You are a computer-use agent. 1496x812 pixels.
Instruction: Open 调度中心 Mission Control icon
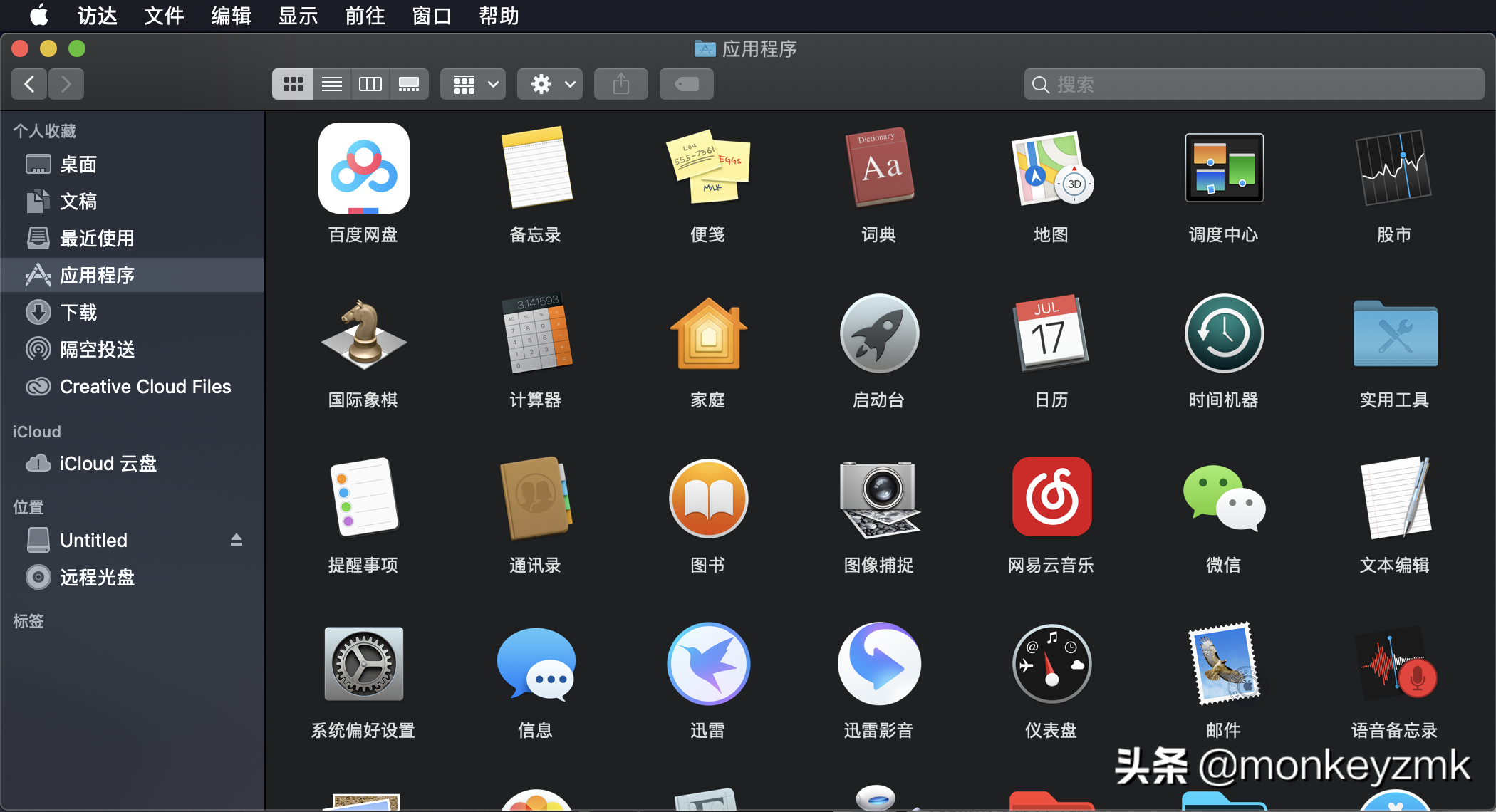[1224, 168]
